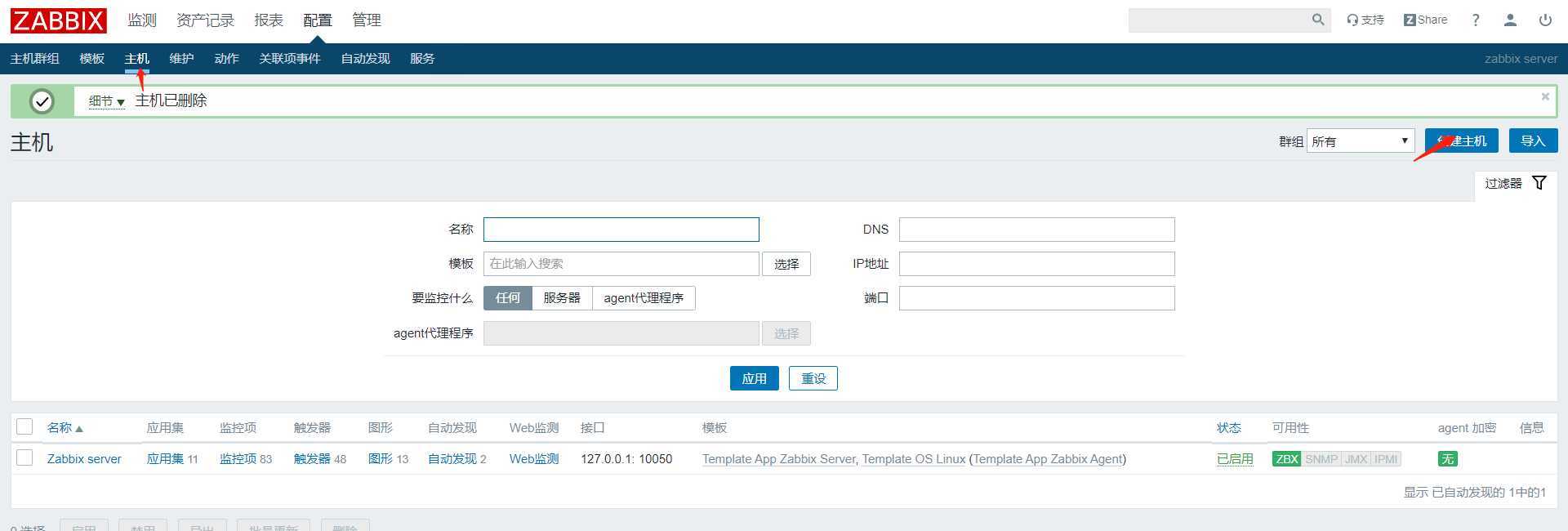The width and height of the screenshot is (1568, 531).
Task: Open the help question mark
Action: tap(1475, 20)
